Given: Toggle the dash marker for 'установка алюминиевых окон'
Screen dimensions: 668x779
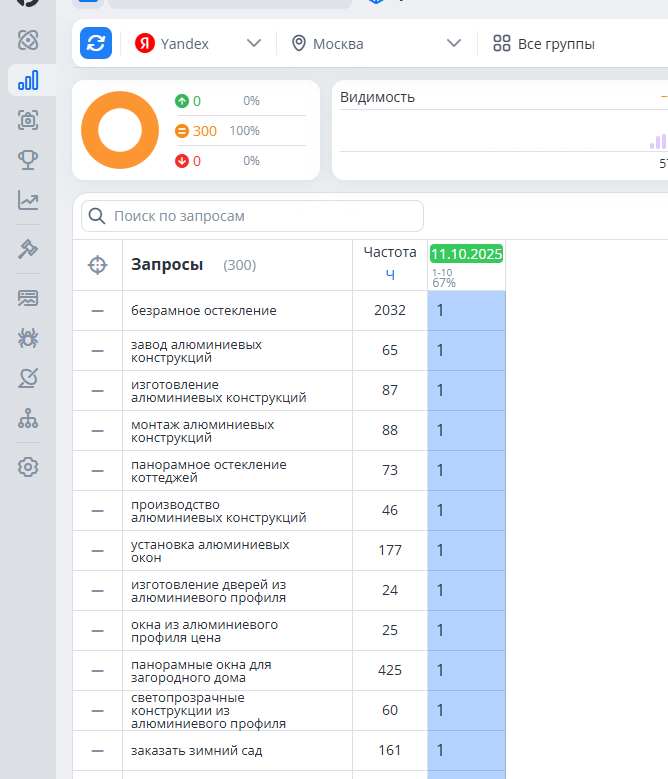Looking at the screenshot, I should pos(97,551).
